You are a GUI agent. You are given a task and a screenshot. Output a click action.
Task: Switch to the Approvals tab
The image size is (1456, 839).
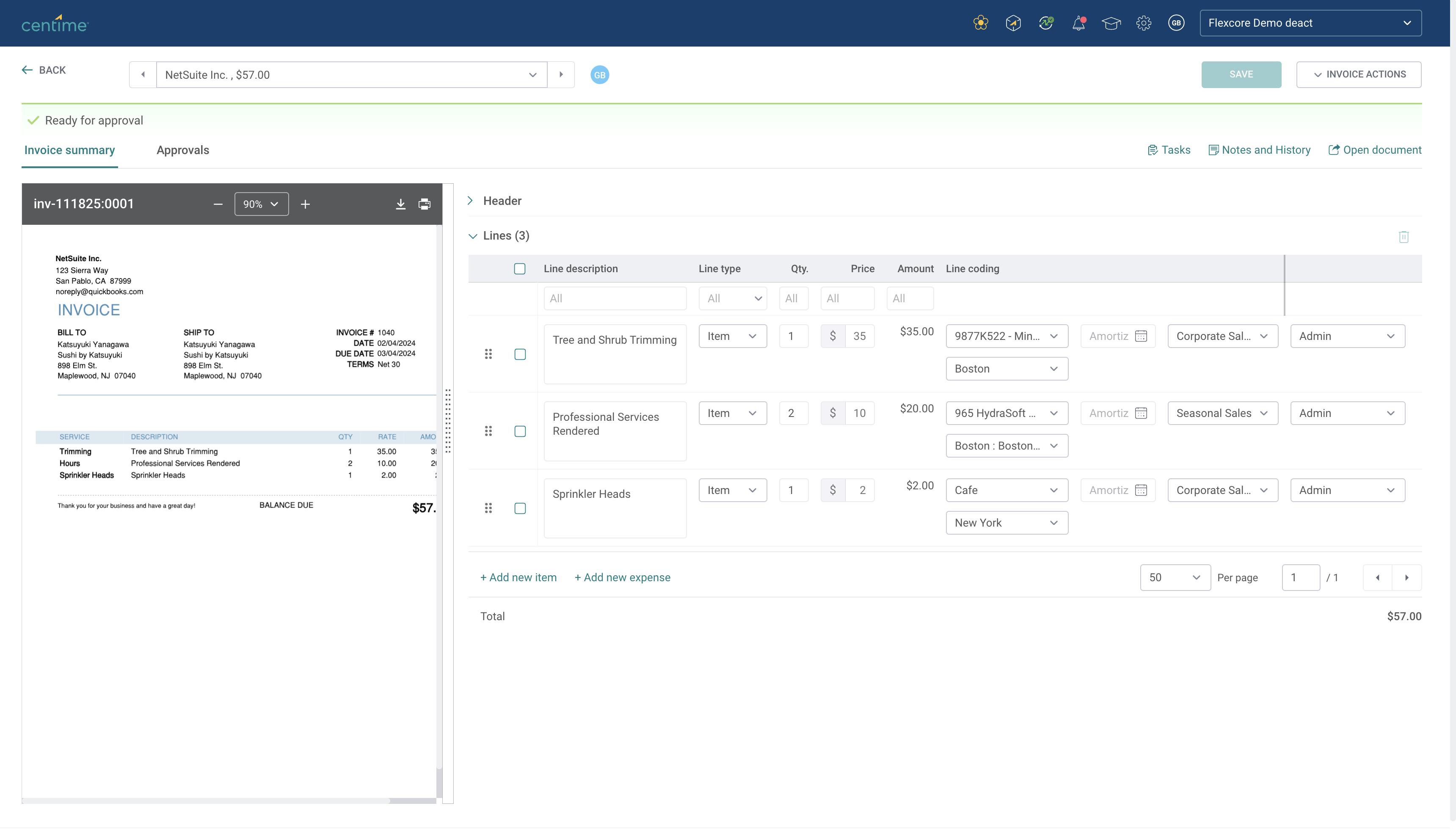point(183,150)
